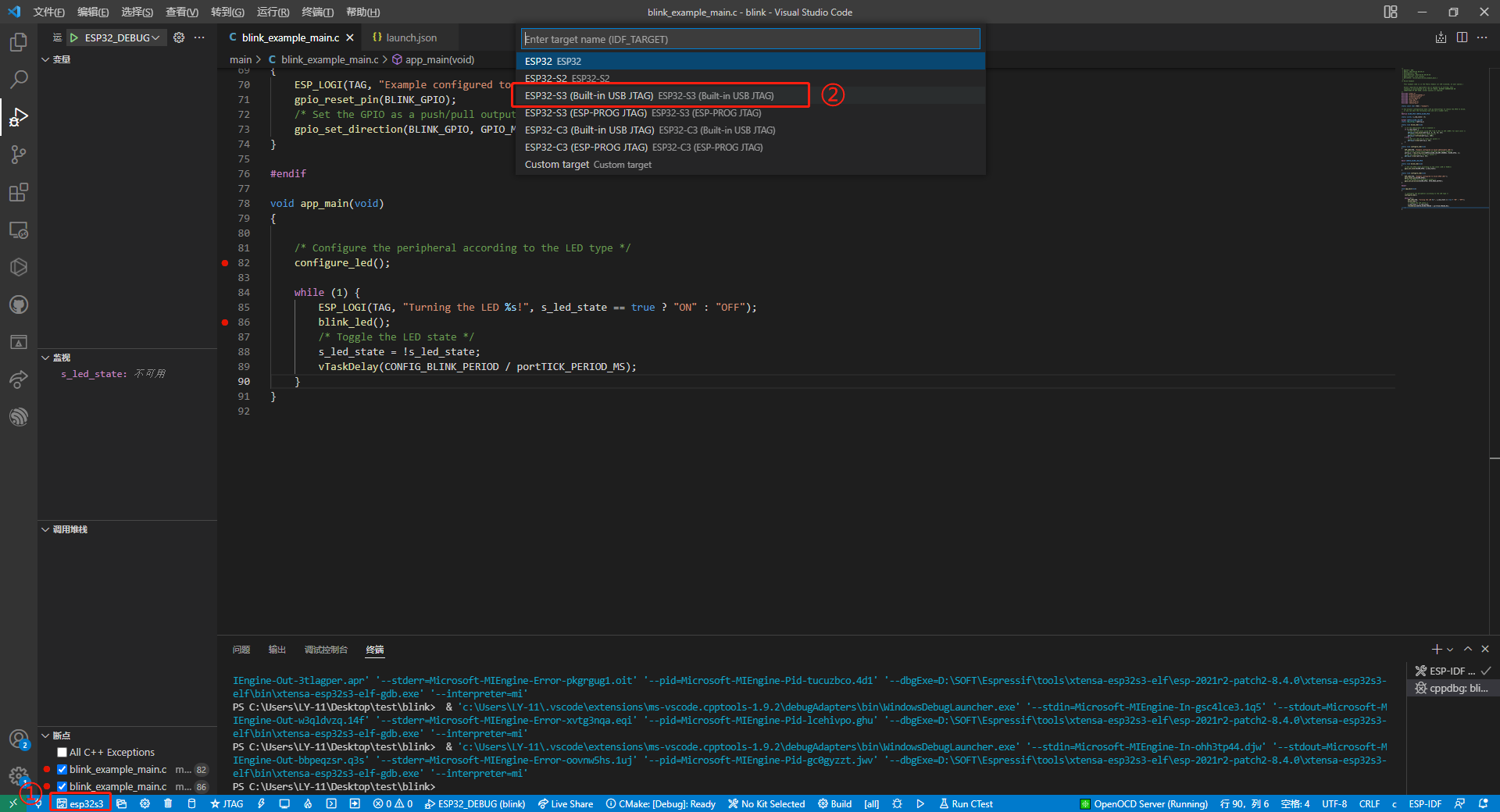
Task: Open the Run and Debug view
Action: (19, 117)
